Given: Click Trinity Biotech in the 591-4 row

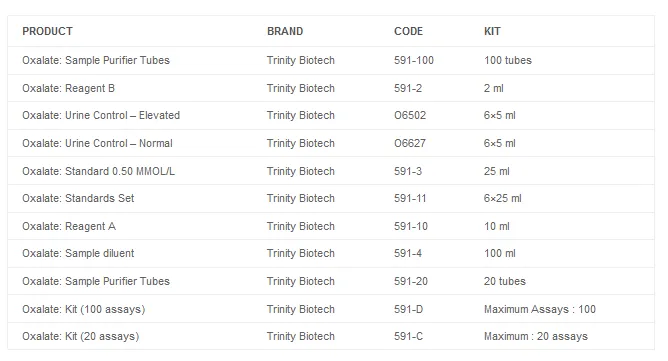Looking at the screenshot, I should coord(300,253).
